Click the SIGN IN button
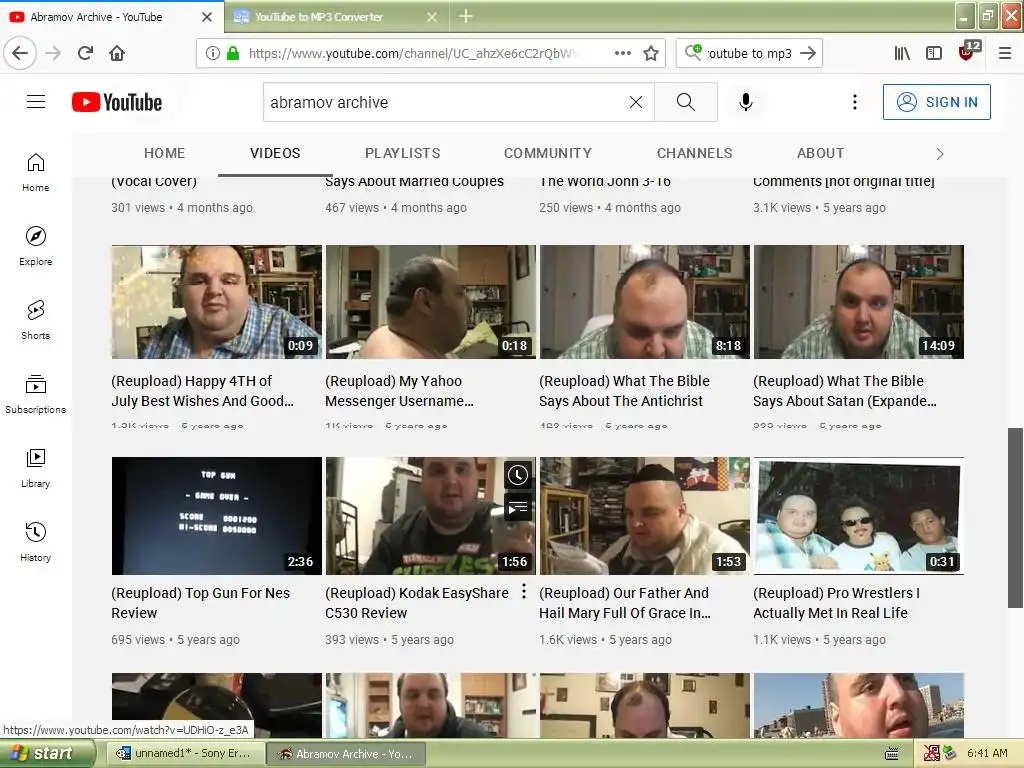Screen dimensions: 1024x768 coord(936,102)
